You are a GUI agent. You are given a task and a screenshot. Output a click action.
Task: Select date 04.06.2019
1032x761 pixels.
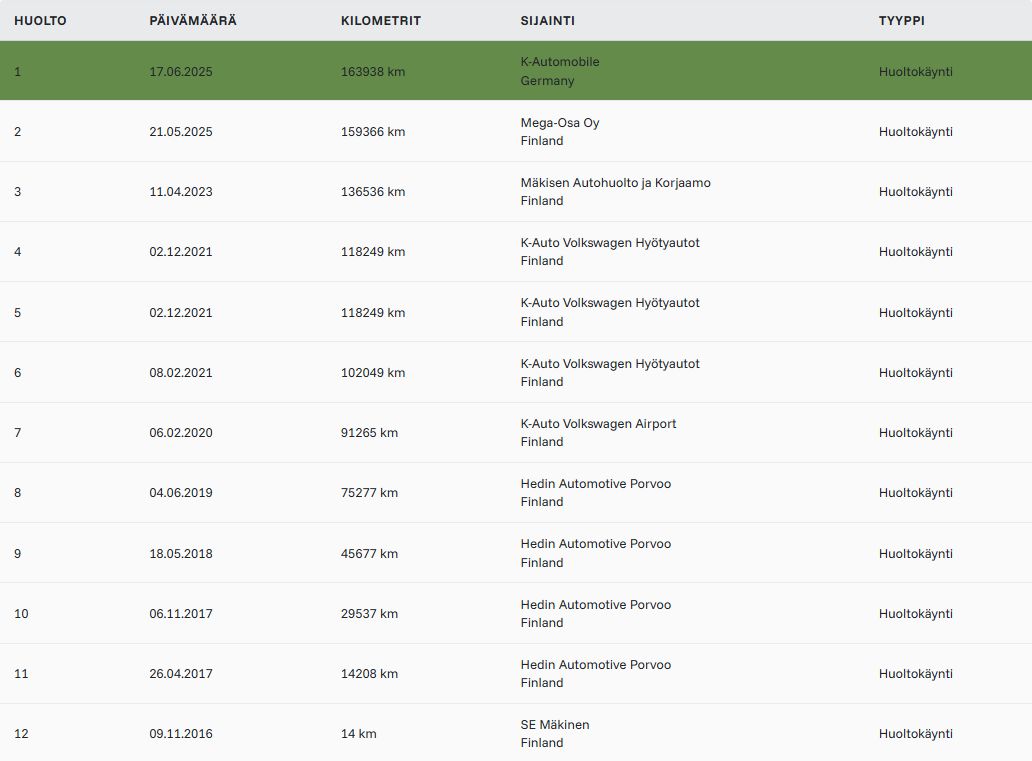click(x=181, y=492)
